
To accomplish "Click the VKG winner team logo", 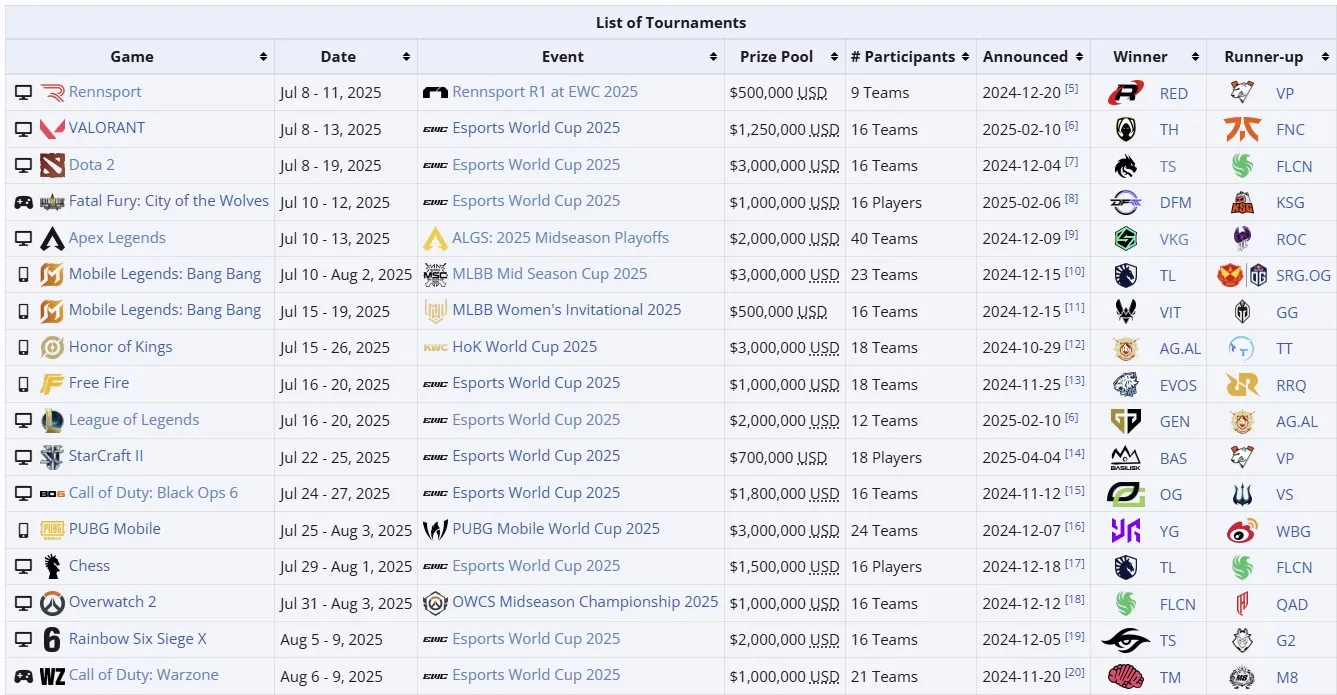I will [x=1127, y=239].
